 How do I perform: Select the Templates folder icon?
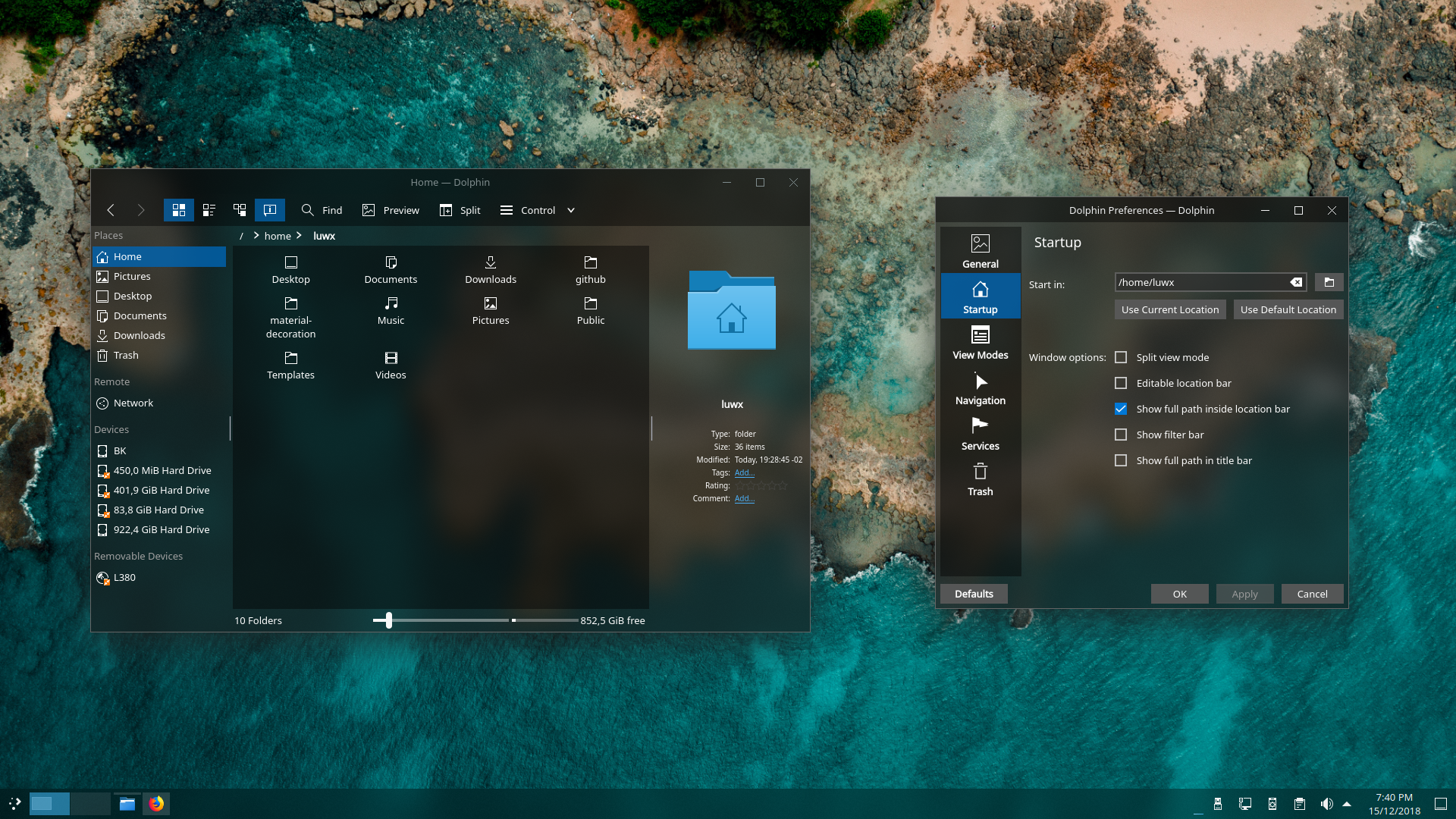tap(291, 366)
